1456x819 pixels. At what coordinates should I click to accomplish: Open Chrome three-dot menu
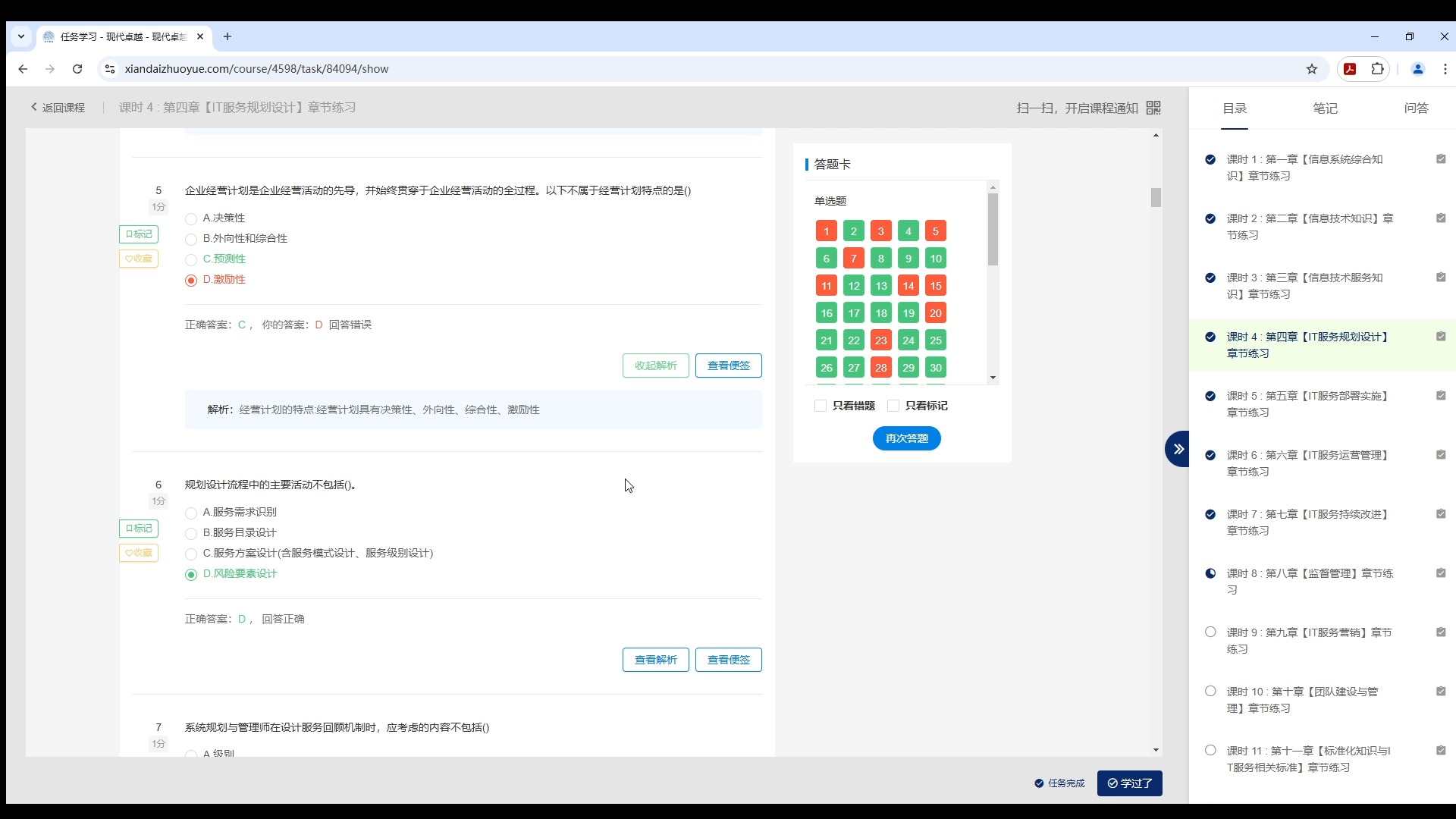coord(1445,69)
